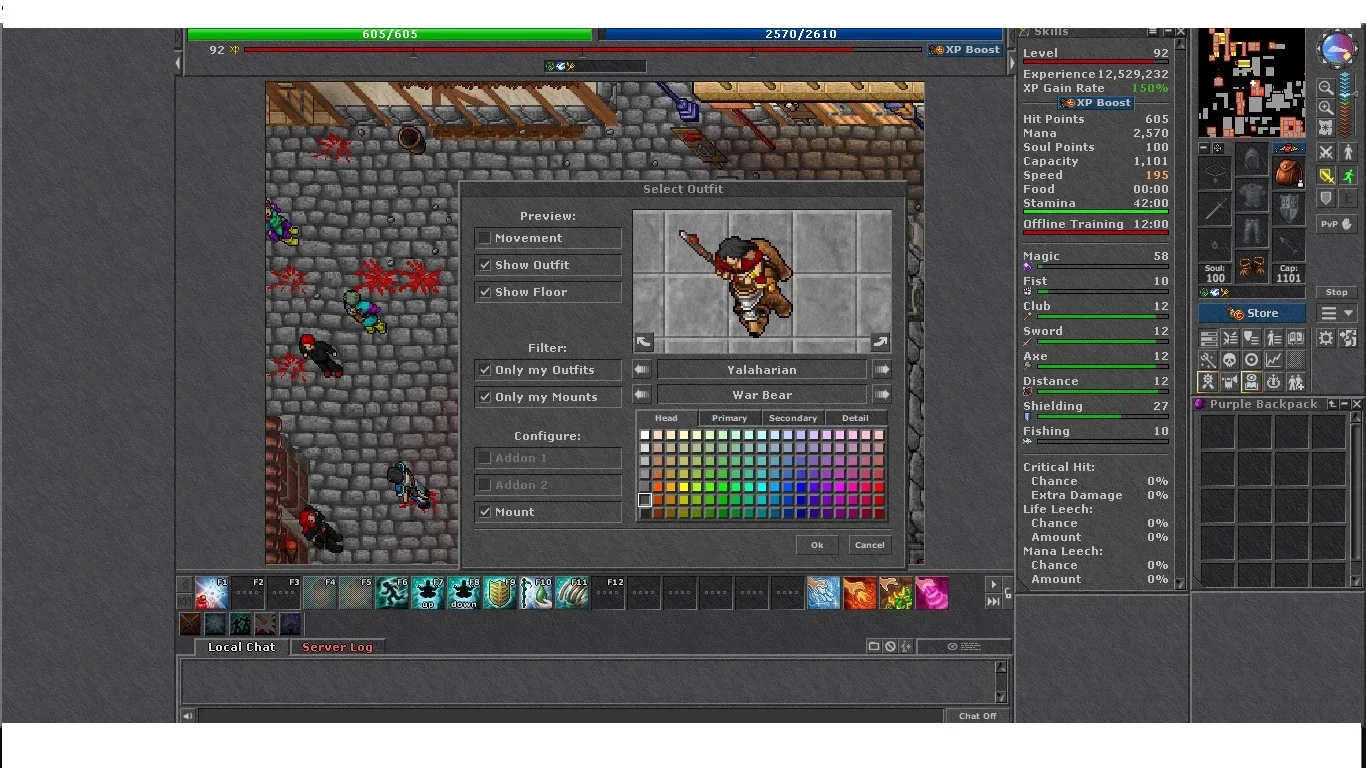Open the brown backpack in inventory
The width and height of the screenshot is (1366, 768).
1290,172
